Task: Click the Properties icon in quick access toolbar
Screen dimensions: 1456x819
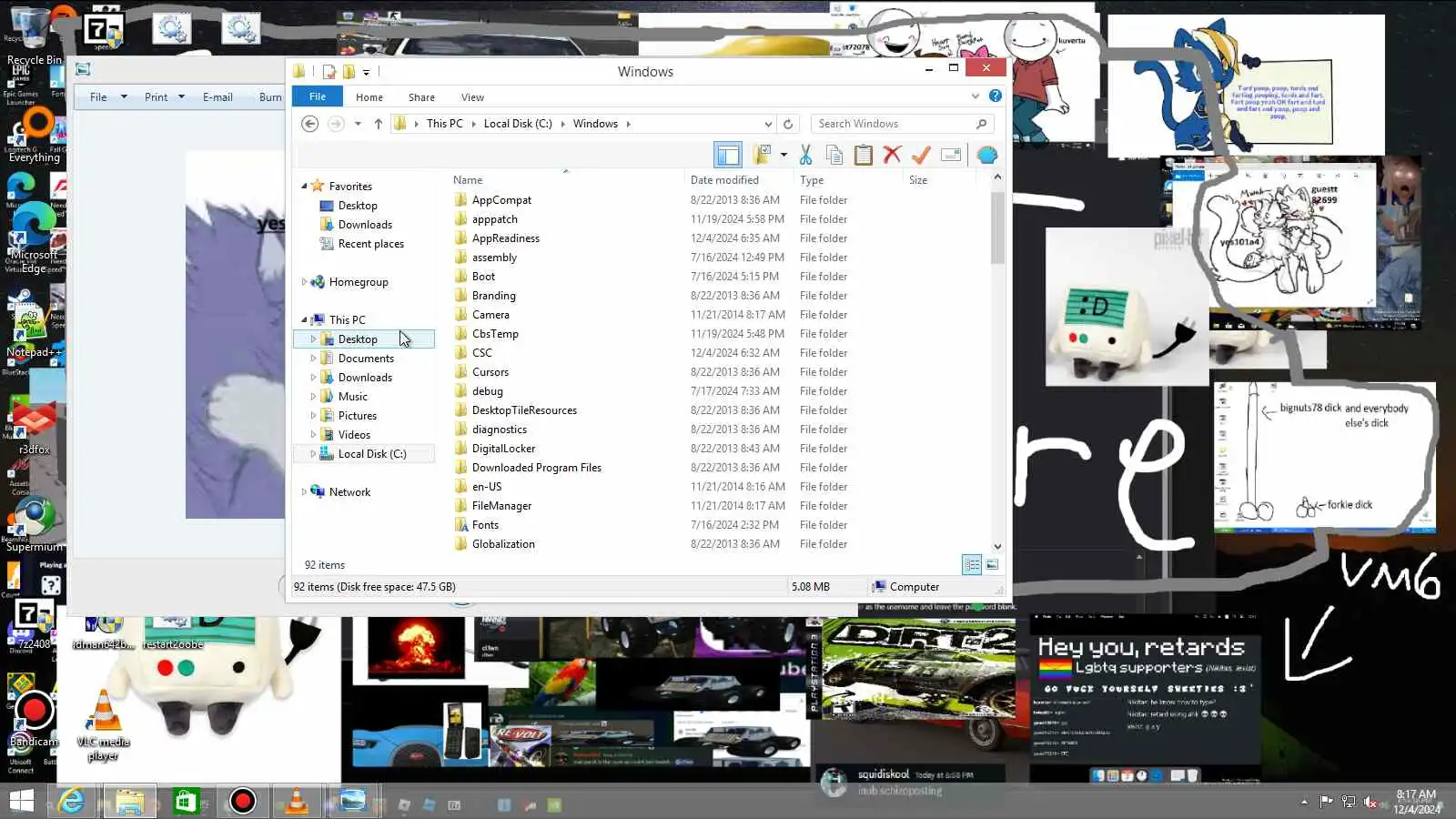Action: (329, 72)
